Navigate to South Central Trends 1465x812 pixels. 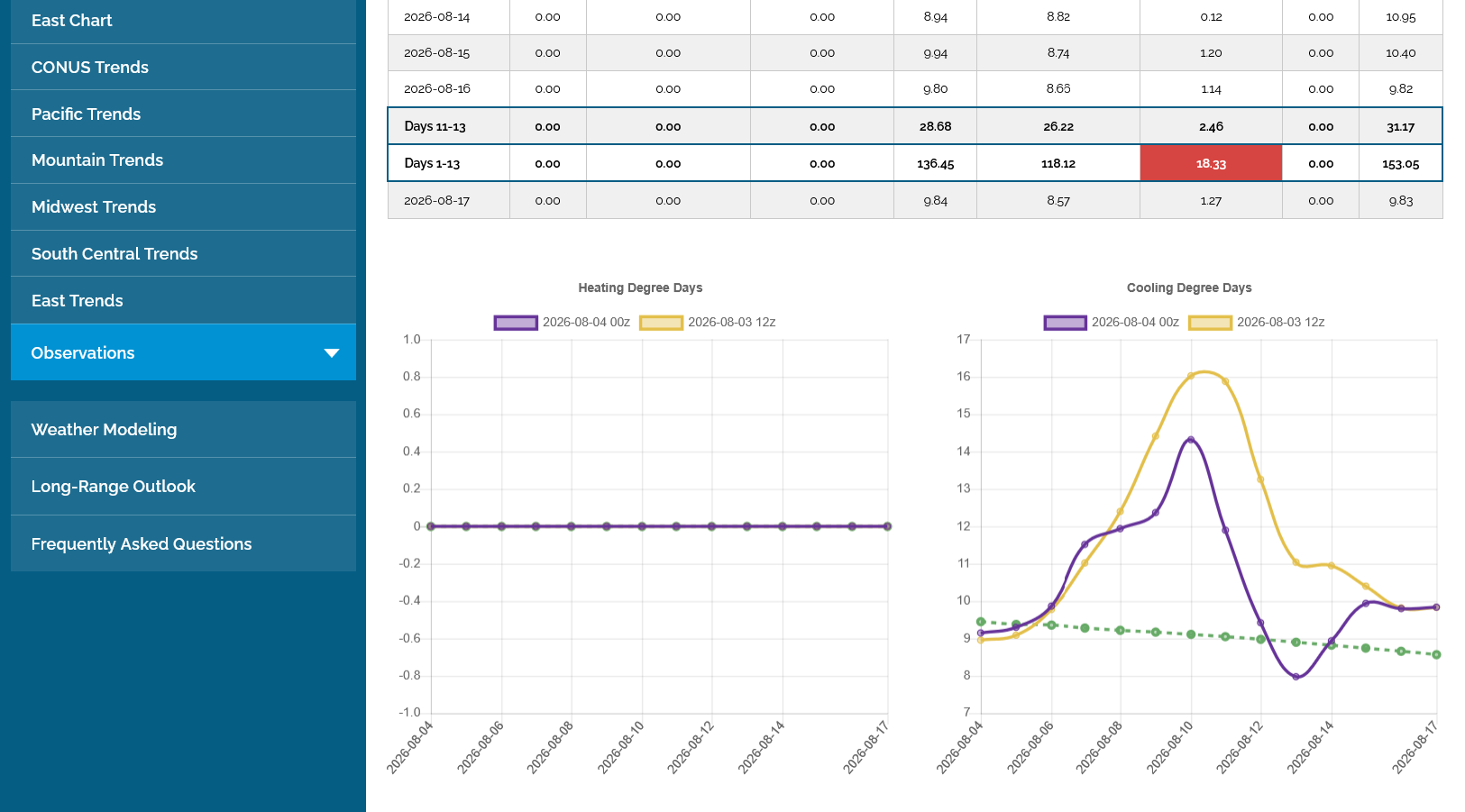pyautogui.click(x=183, y=254)
